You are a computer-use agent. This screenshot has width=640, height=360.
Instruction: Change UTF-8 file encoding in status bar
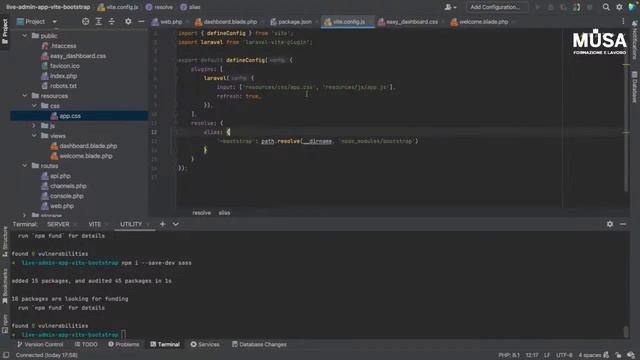(x=564, y=355)
